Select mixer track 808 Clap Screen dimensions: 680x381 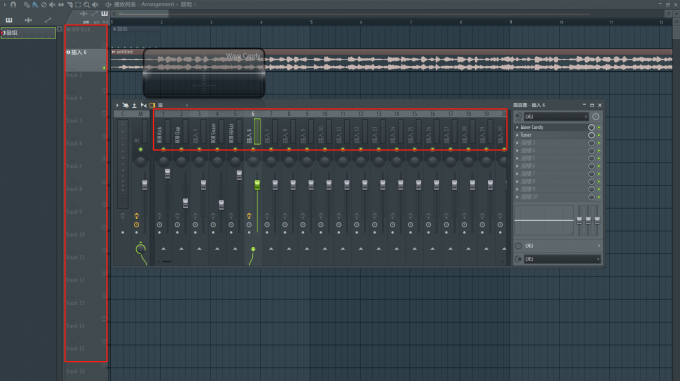(180, 131)
